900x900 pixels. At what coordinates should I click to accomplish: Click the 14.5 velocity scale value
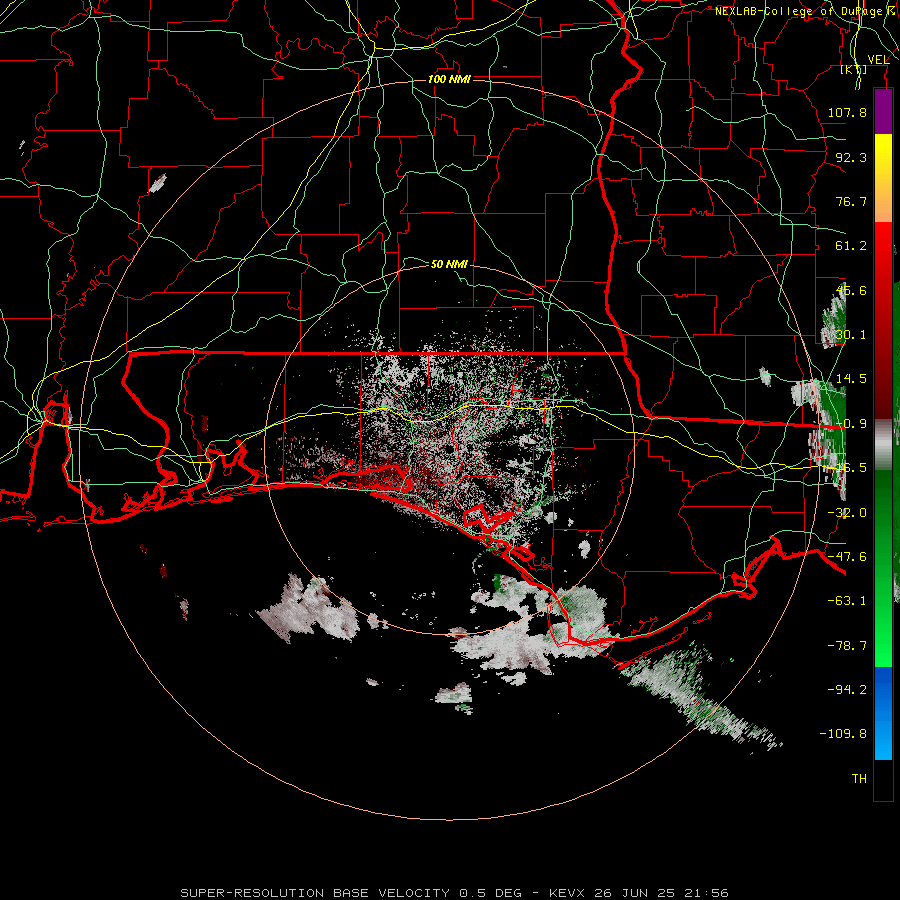click(x=851, y=379)
